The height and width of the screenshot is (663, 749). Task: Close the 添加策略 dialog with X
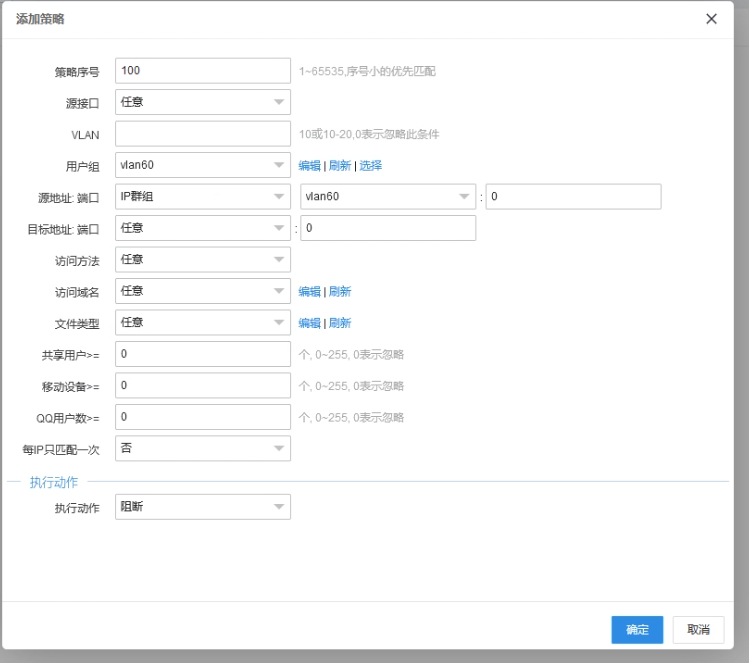pyautogui.click(x=711, y=19)
